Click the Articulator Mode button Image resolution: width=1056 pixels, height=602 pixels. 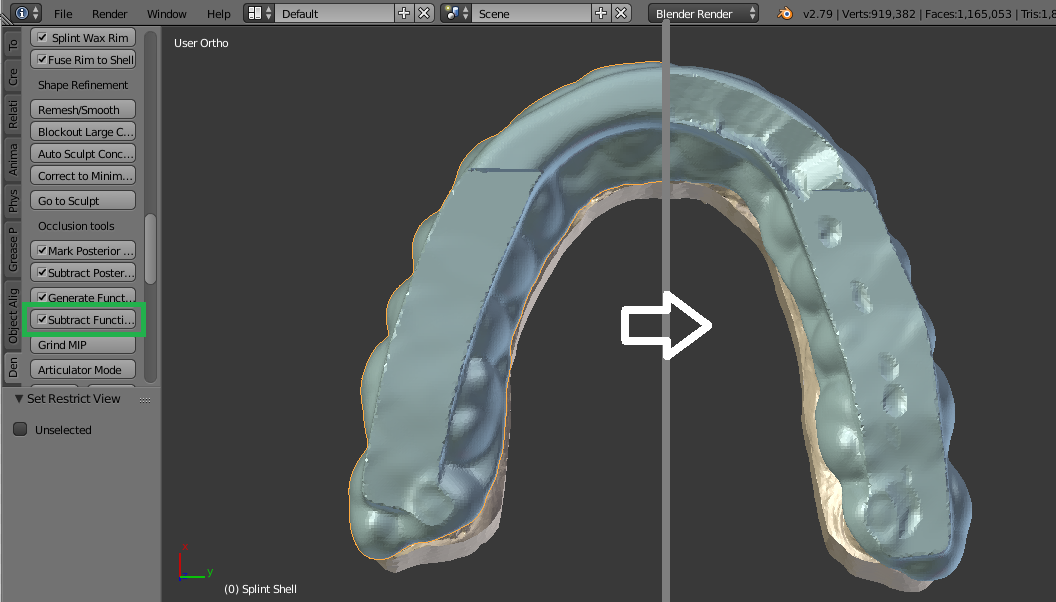(83, 369)
